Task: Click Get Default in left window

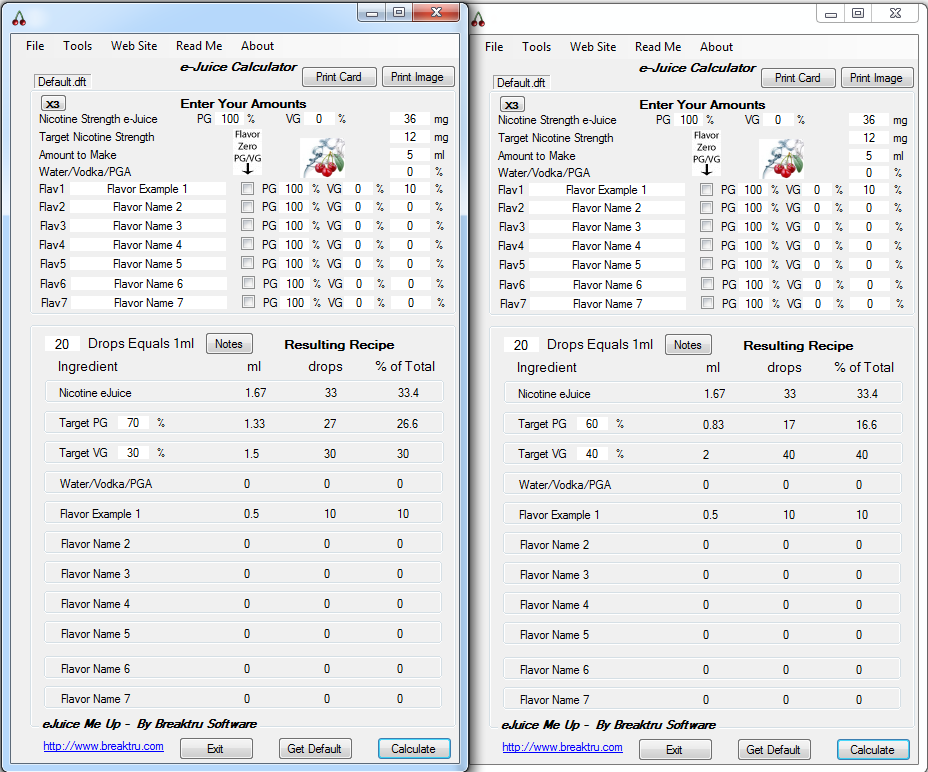Action: coord(315,749)
